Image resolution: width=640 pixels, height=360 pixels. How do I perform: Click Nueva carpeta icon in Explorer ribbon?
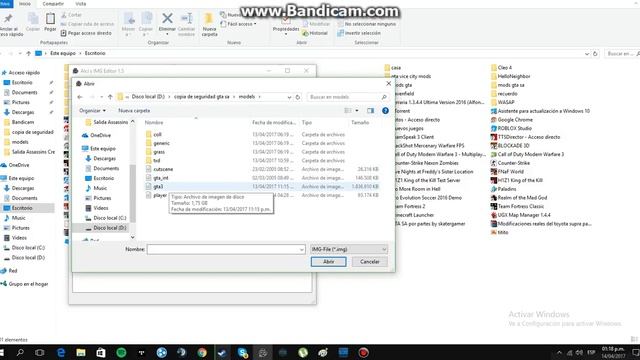coord(209,18)
